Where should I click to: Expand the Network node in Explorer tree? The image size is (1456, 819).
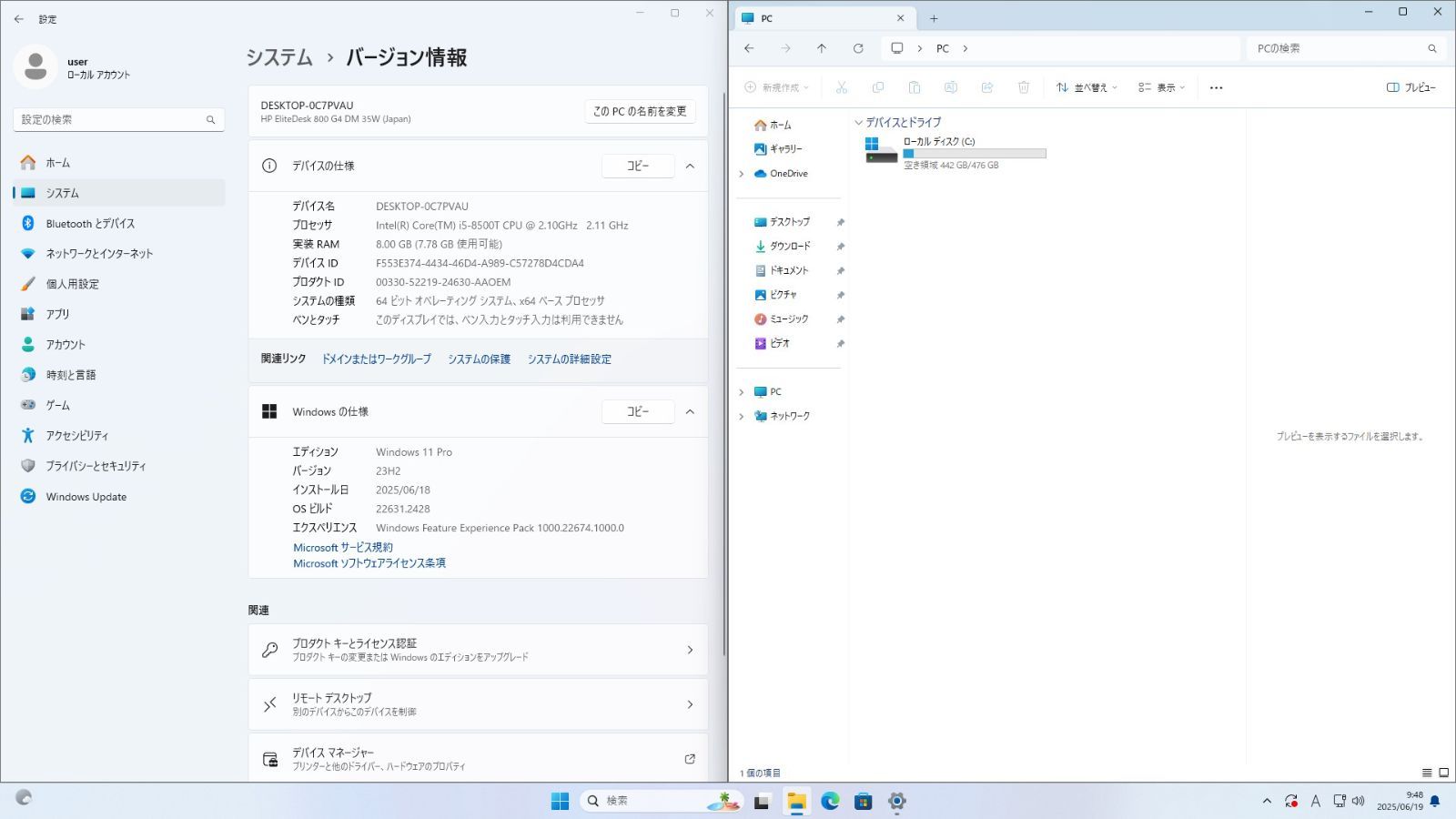742,416
